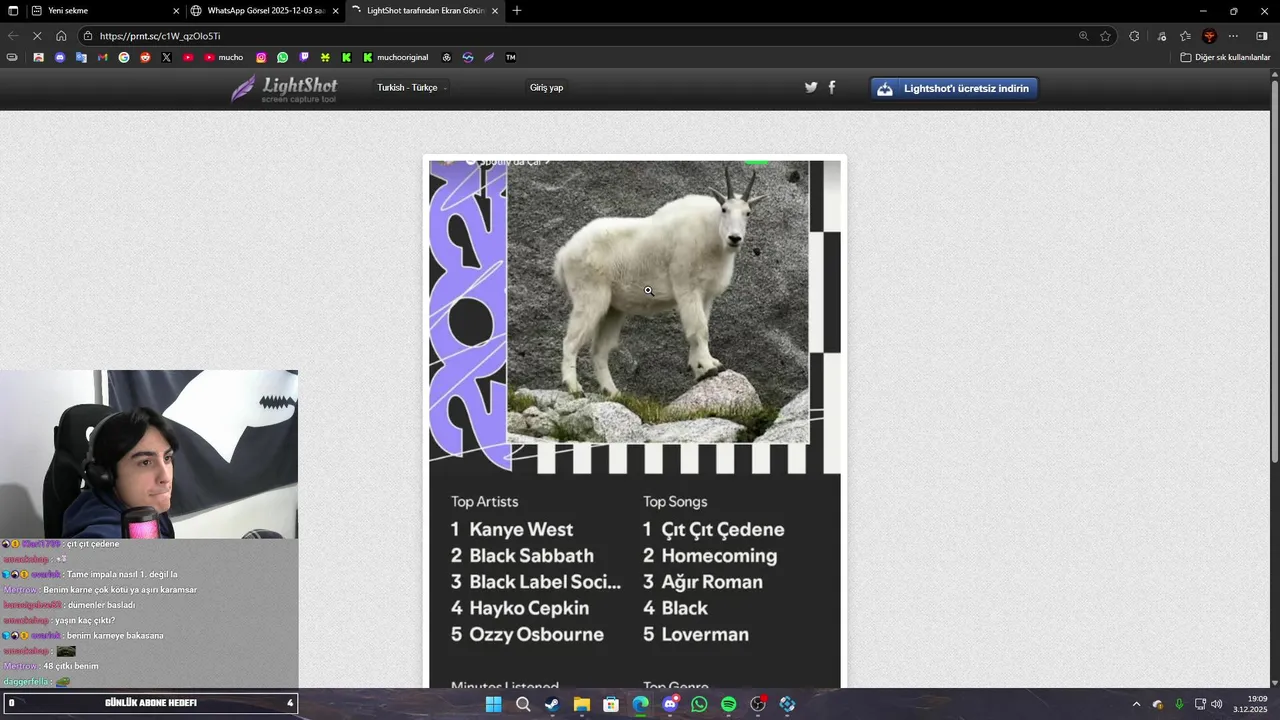1280x720 pixels.
Task: Open the favorites list icon
Action: (1185, 36)
